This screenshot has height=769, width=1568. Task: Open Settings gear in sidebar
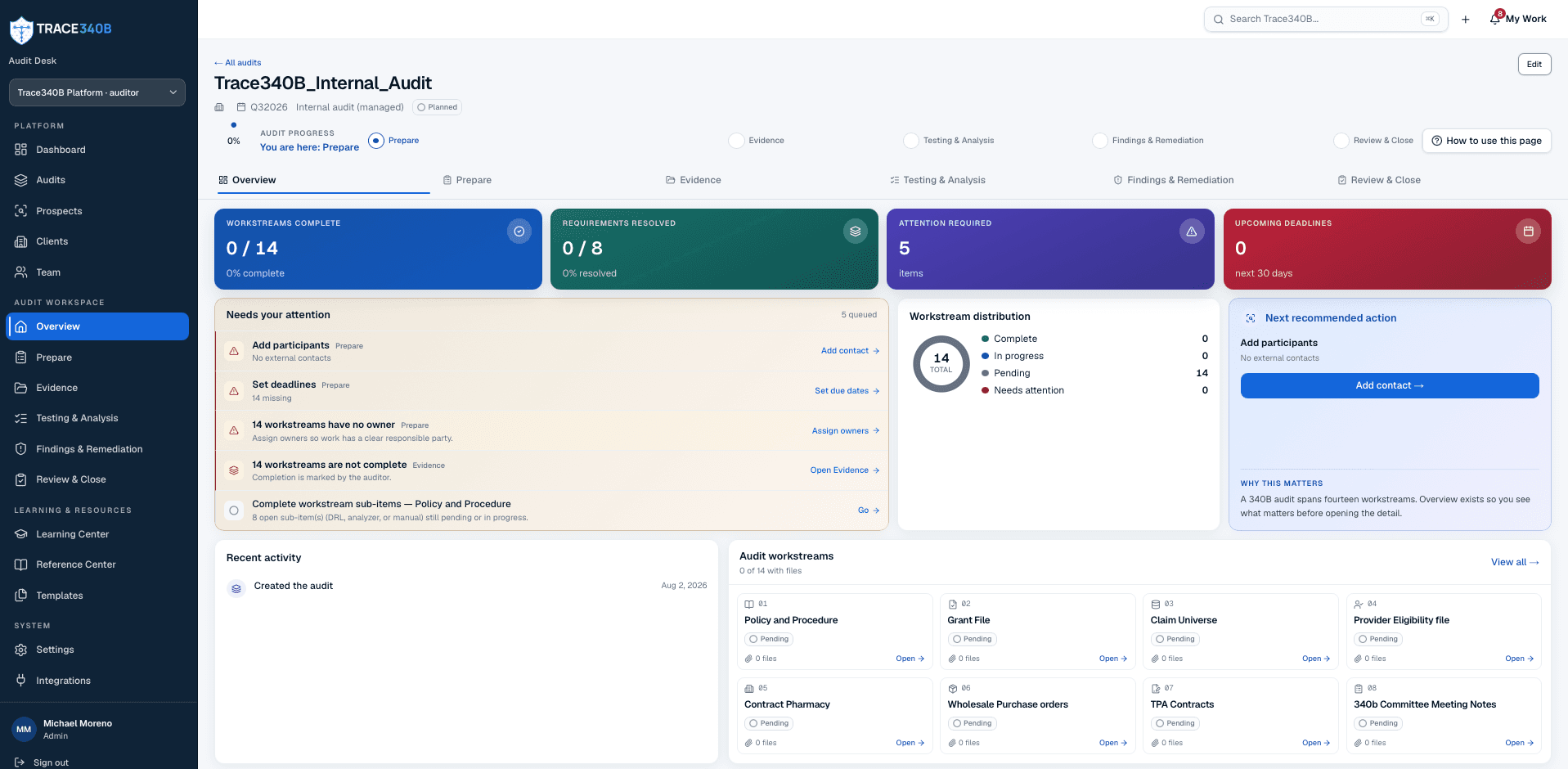(x=21, y=650)
